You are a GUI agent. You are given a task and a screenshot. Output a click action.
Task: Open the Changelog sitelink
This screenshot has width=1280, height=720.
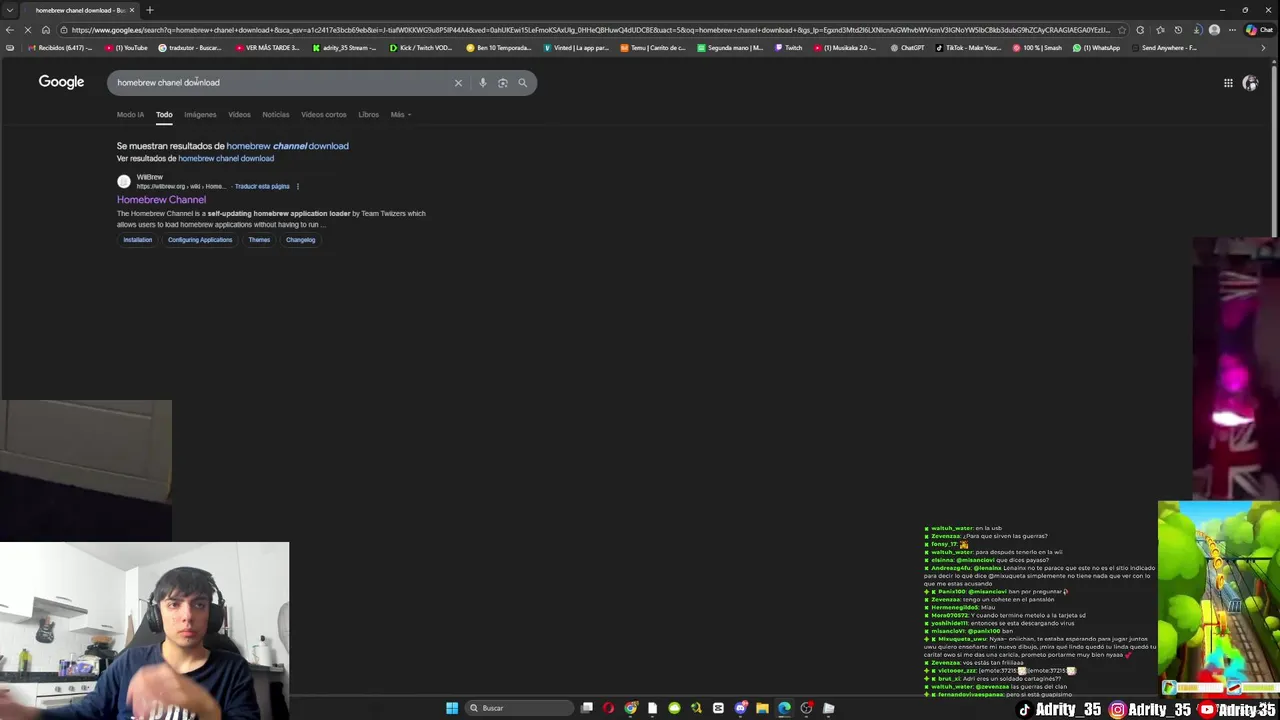coord(300,240)
